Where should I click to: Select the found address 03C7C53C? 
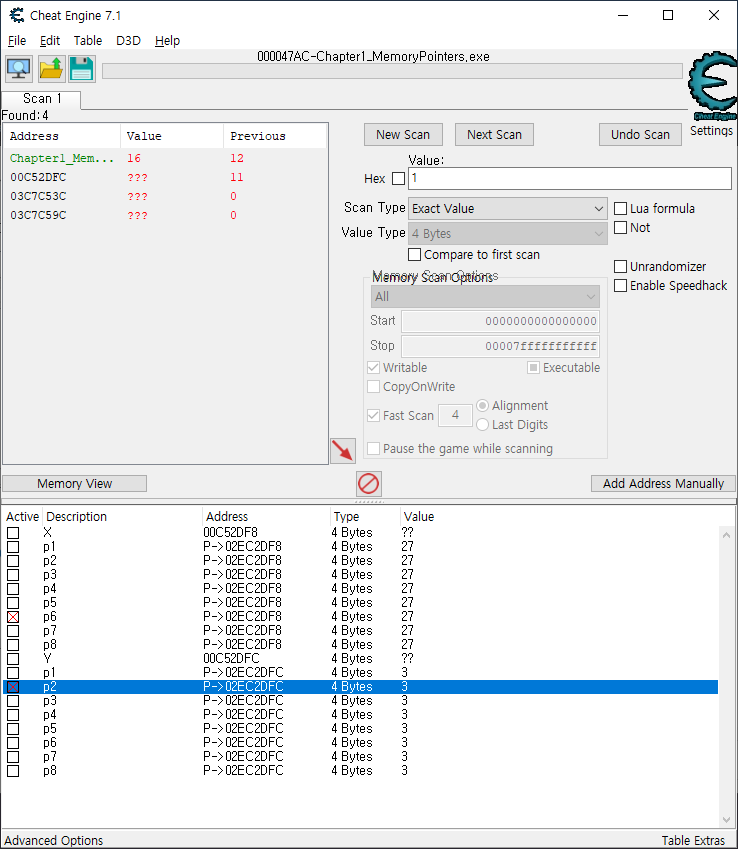coord(165,196)
